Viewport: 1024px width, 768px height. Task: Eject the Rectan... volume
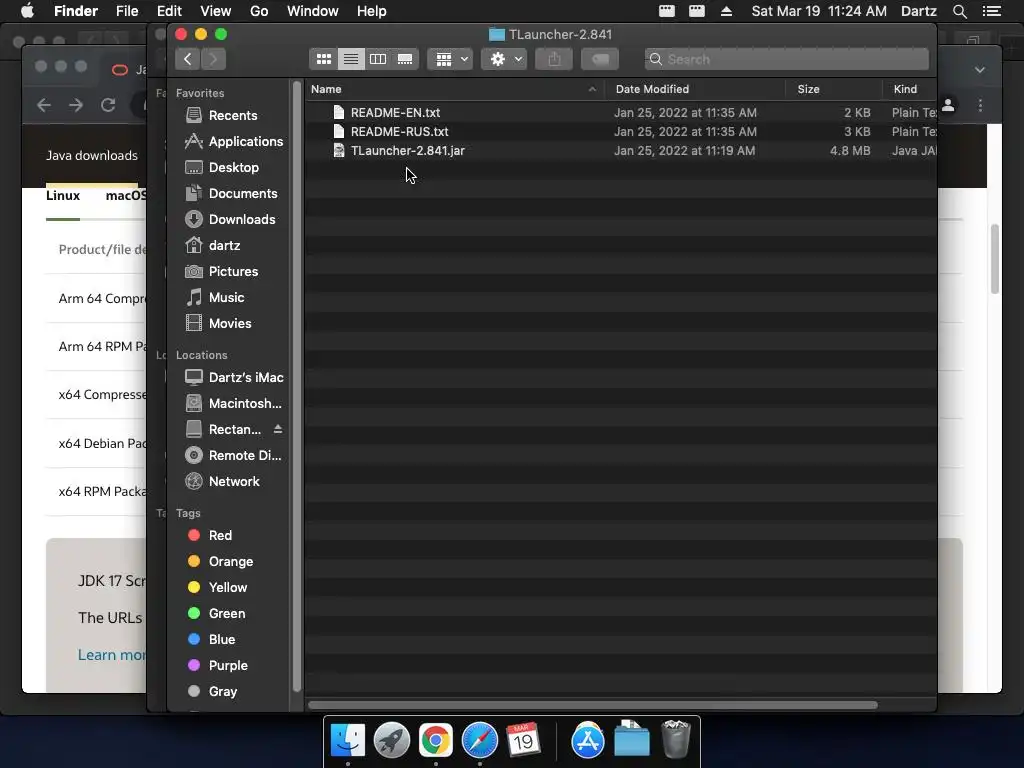point(278,429)
